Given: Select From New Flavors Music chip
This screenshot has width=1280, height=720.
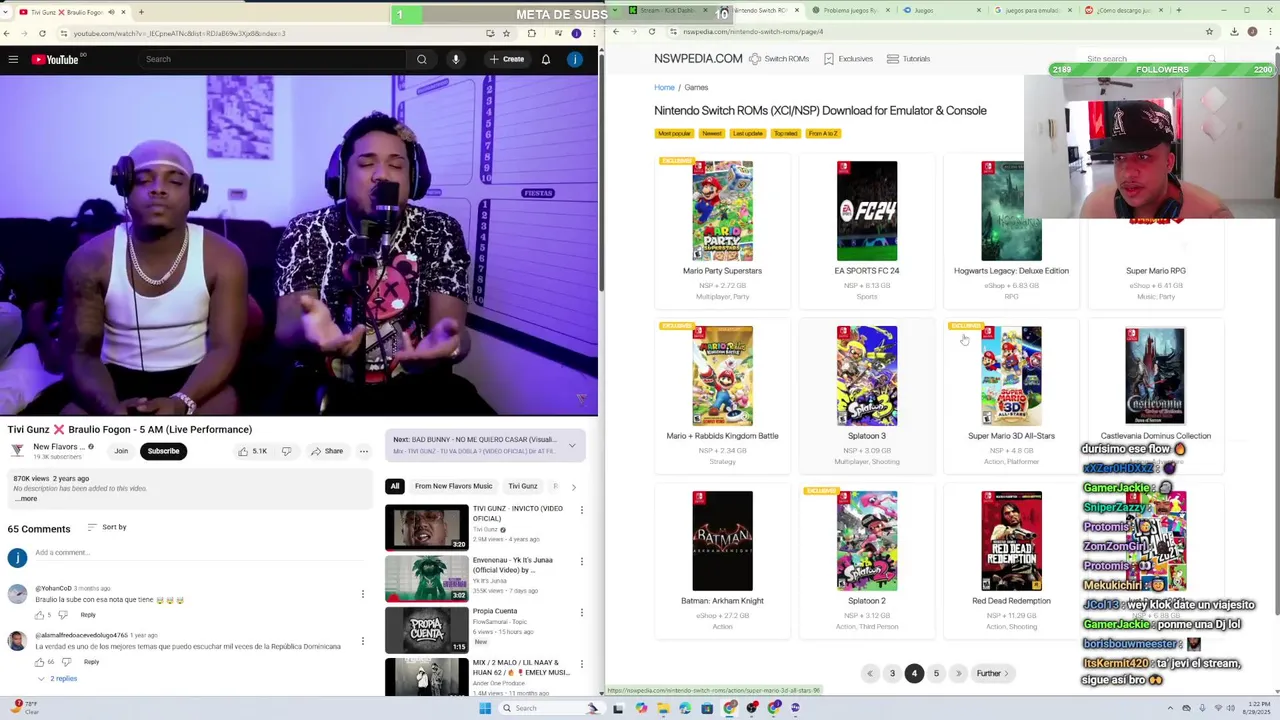Looking at the screenshot, I should click(453, 486).
